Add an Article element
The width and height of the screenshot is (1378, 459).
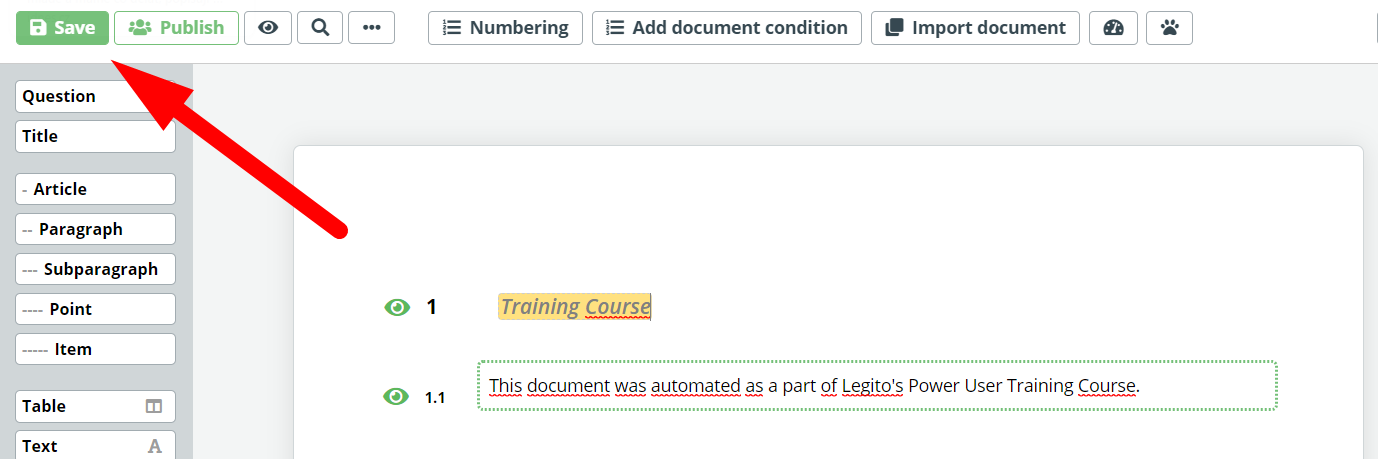[95, 189]
